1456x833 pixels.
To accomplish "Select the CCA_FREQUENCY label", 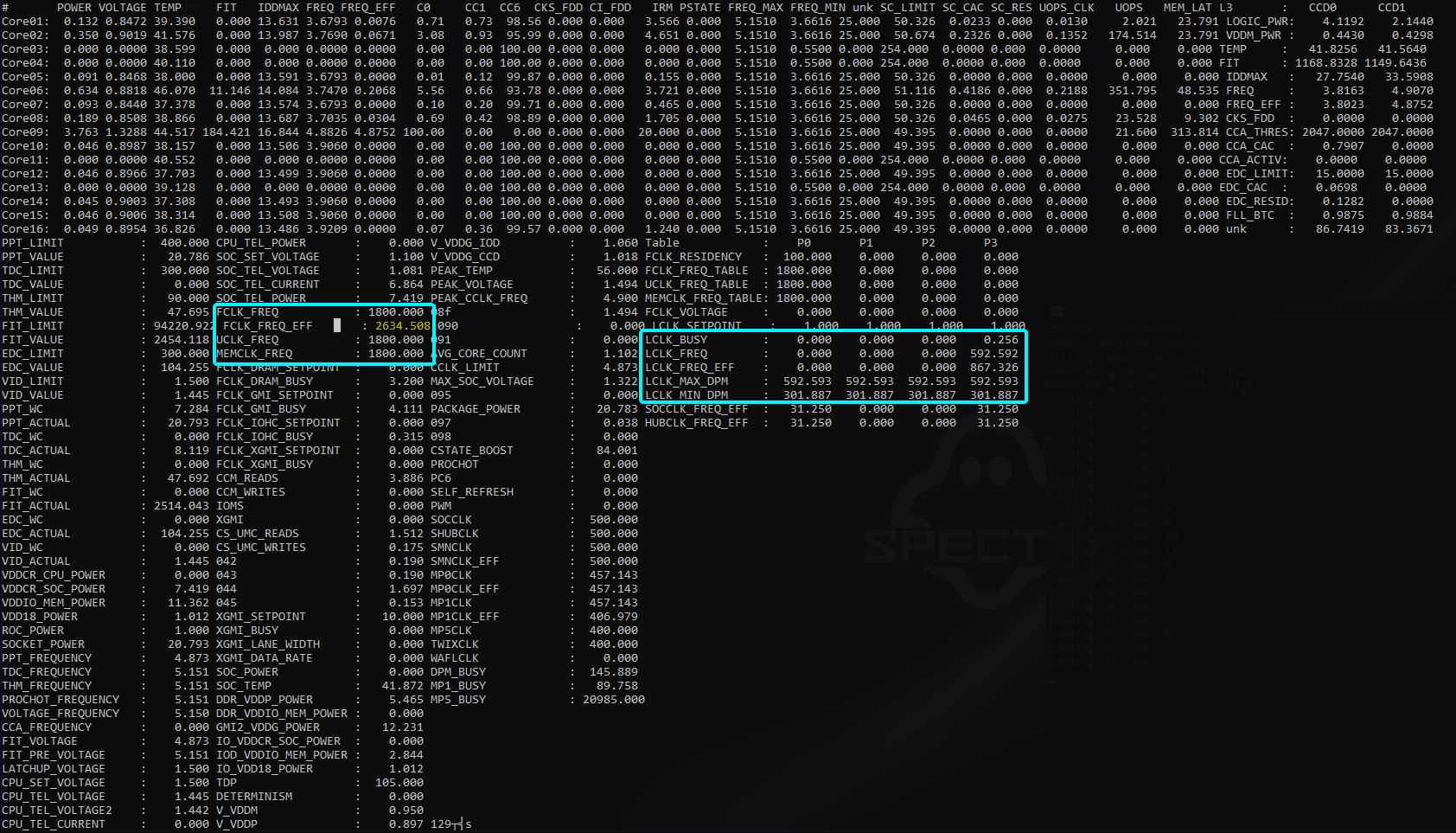I will click(x=47, y=727).
